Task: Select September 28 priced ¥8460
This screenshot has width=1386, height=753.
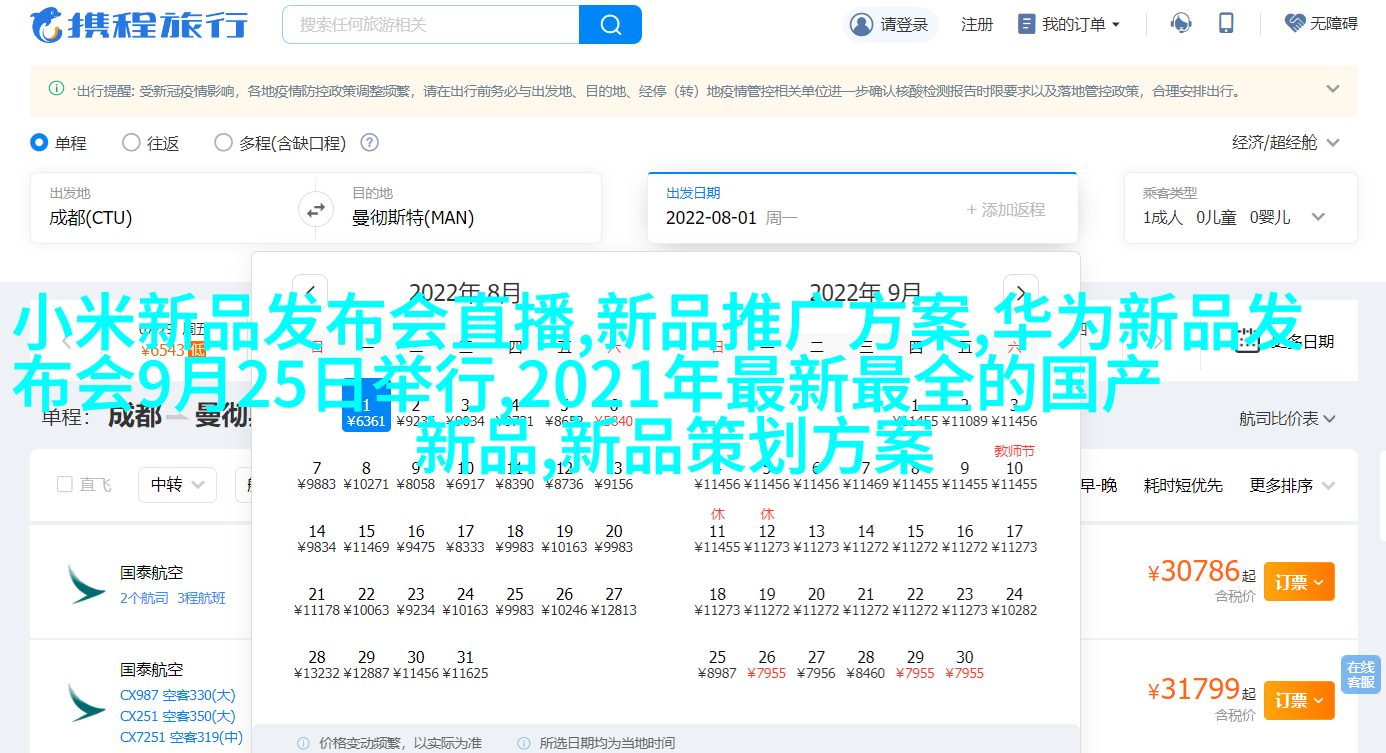Action: [866, 665]
